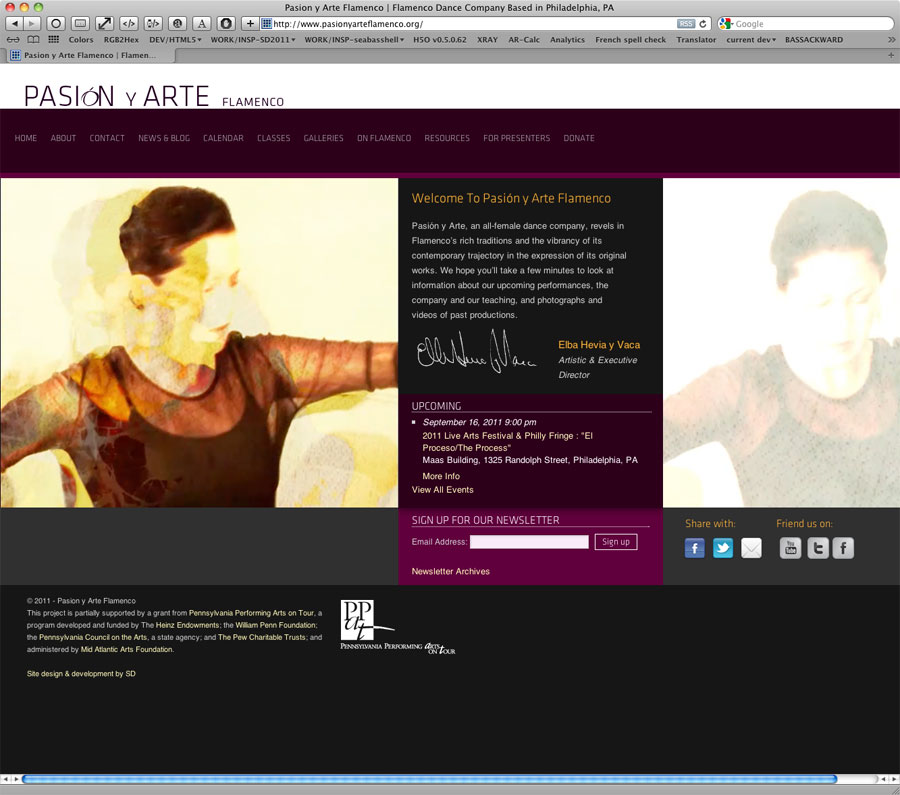
Task: Share the page via blue Facebook icon
Action: point(694,548)
